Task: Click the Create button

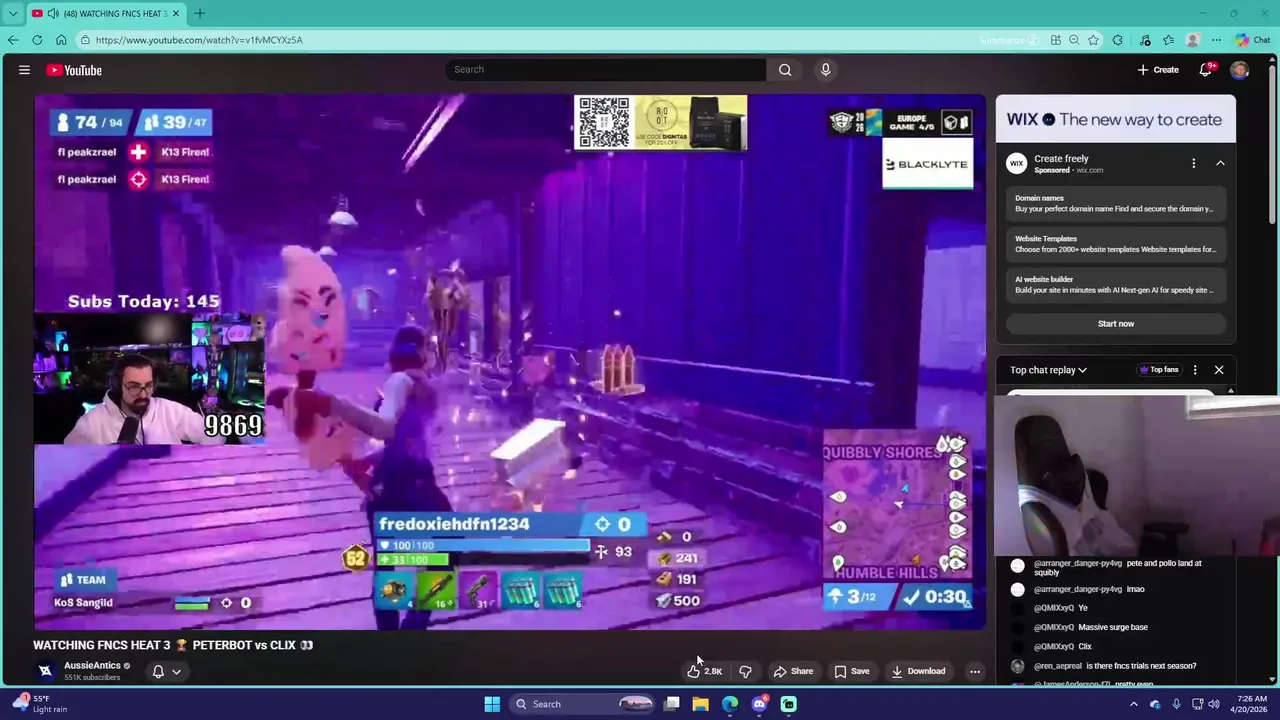Action: [x=1158, y=70]
